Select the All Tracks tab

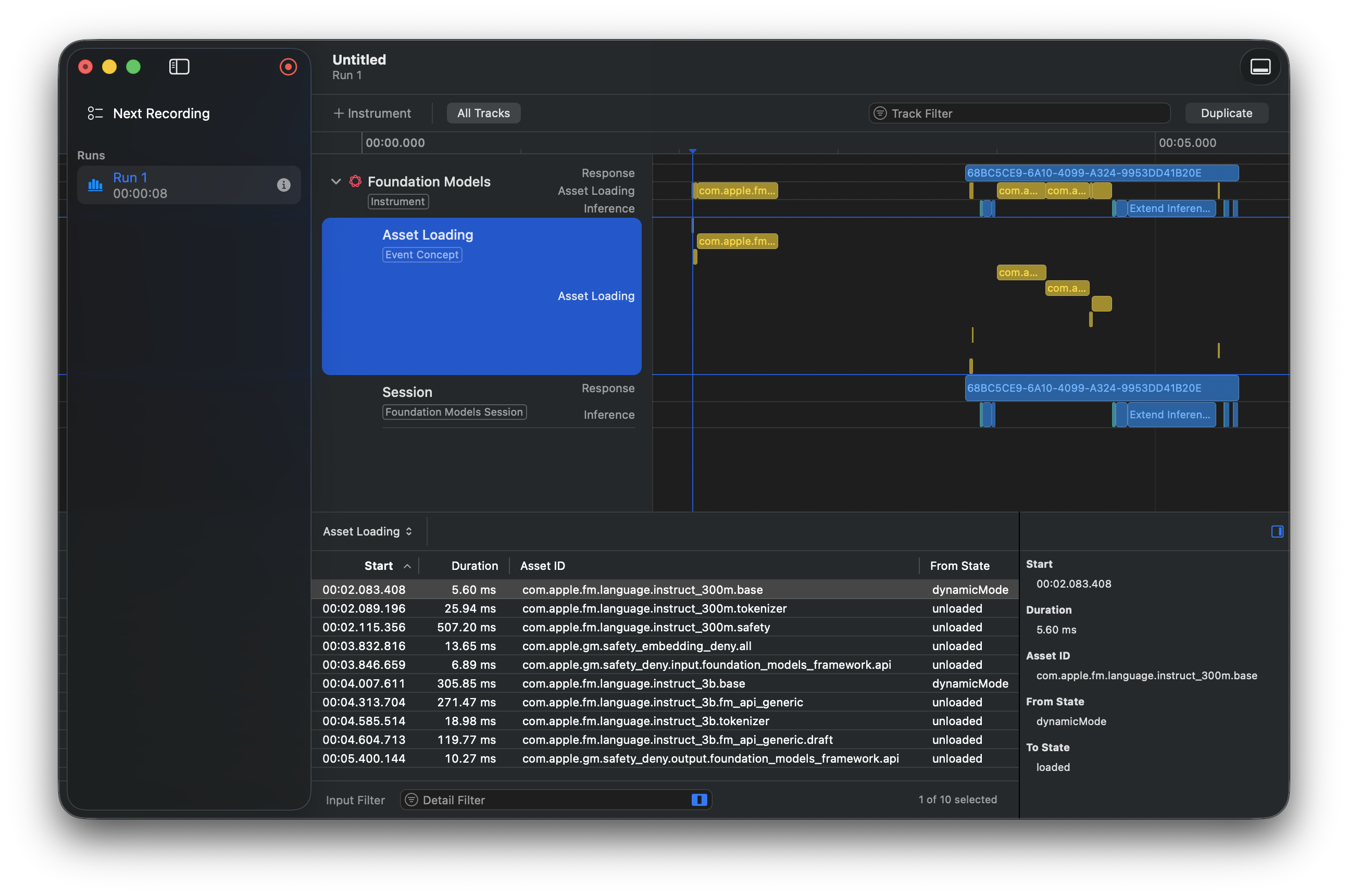tap(483, 113)
